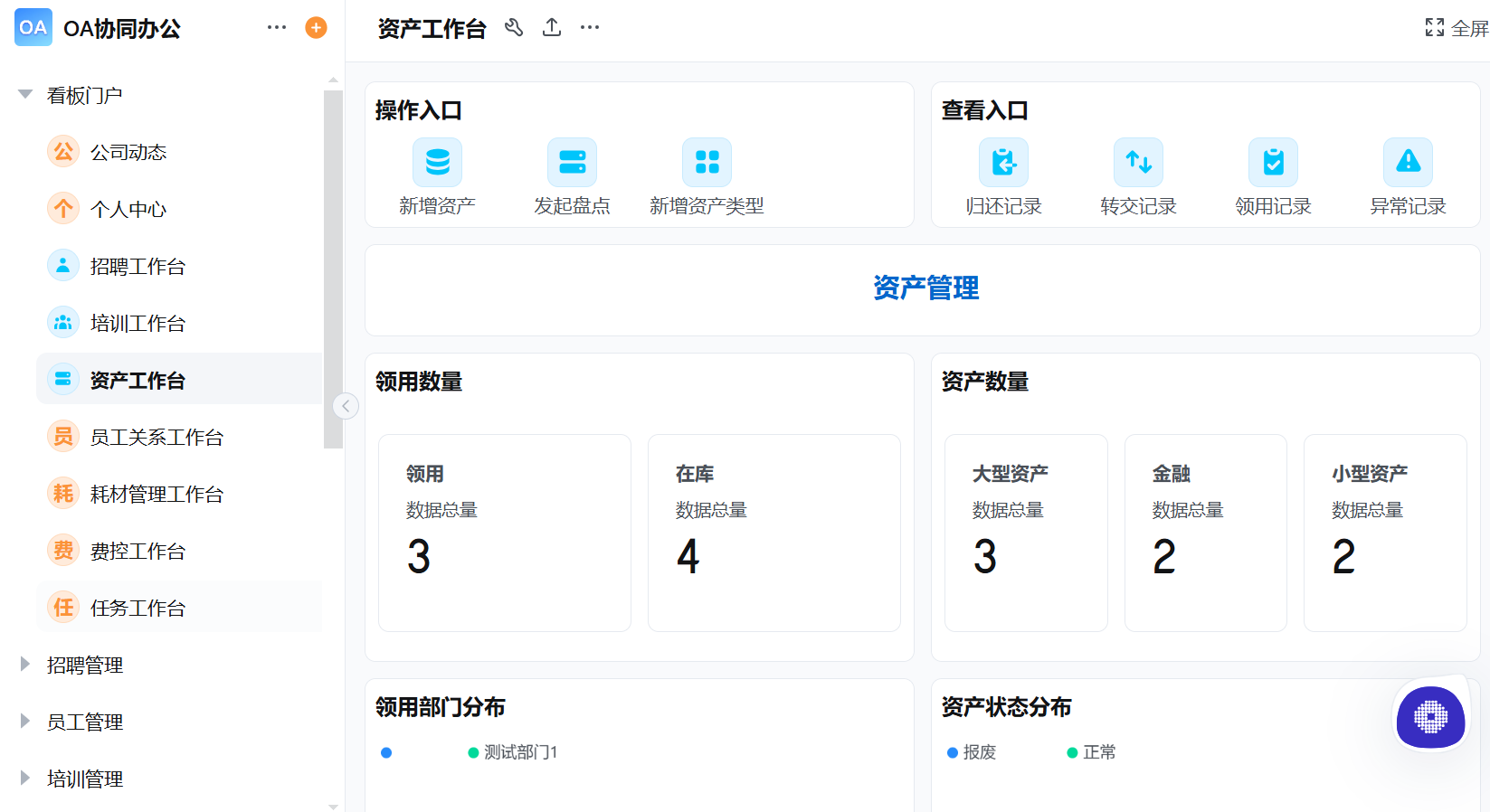Click the share/export icon in header

(x=552, y=27)
